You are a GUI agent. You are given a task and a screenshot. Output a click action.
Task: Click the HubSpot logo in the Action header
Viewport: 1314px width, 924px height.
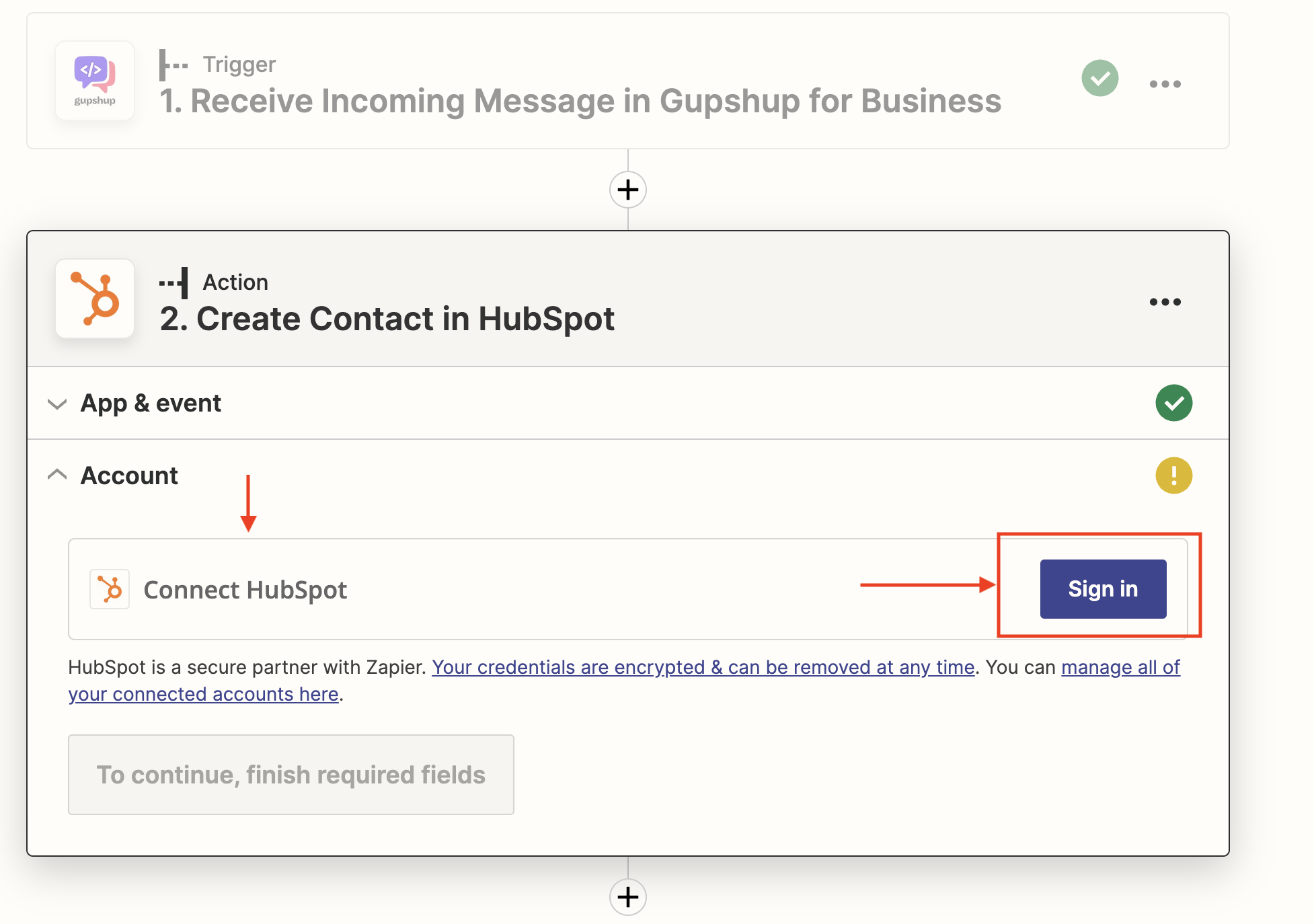click(x=95, y=299)
